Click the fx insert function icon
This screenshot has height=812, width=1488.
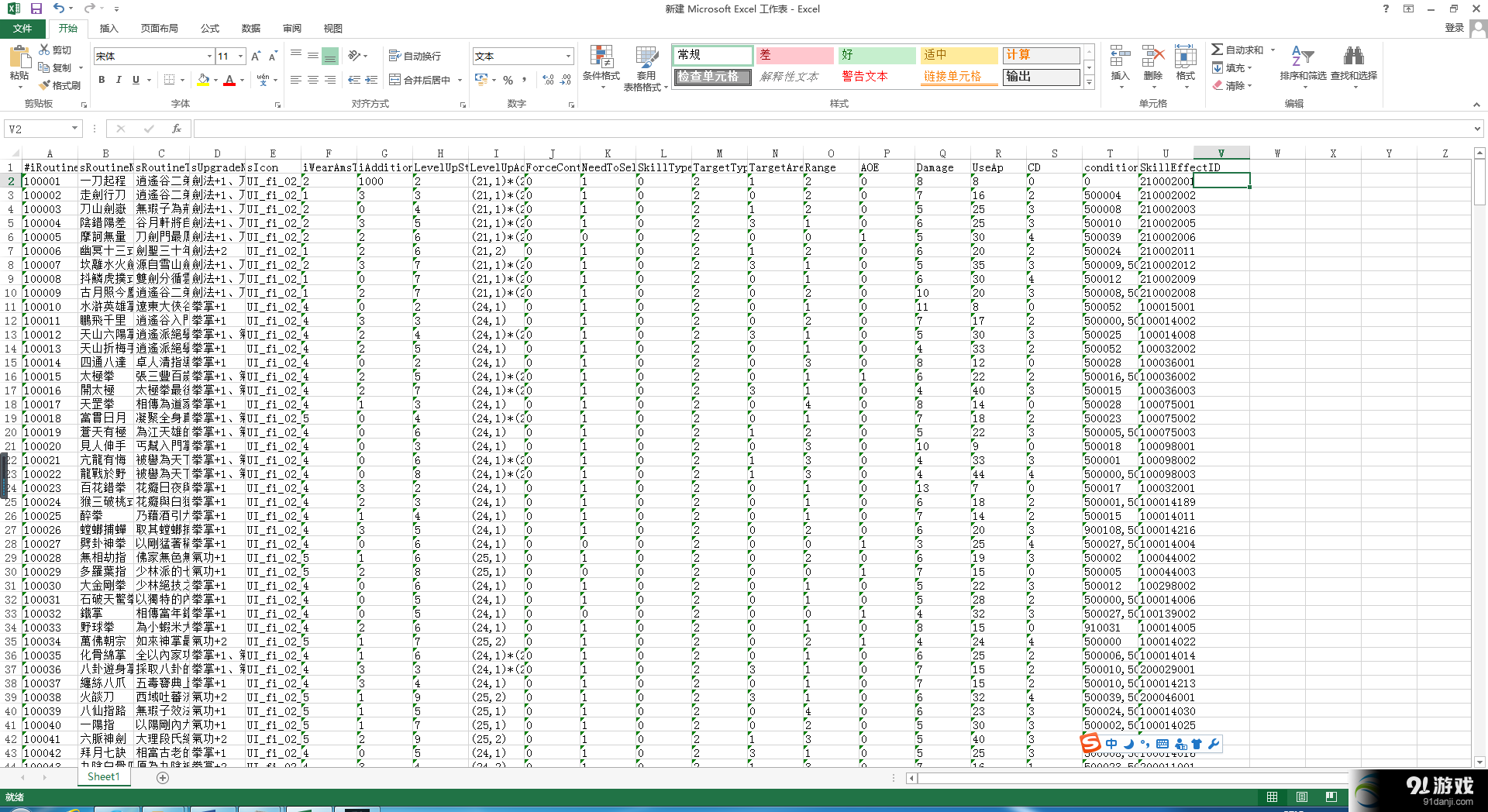coord(177,129)
